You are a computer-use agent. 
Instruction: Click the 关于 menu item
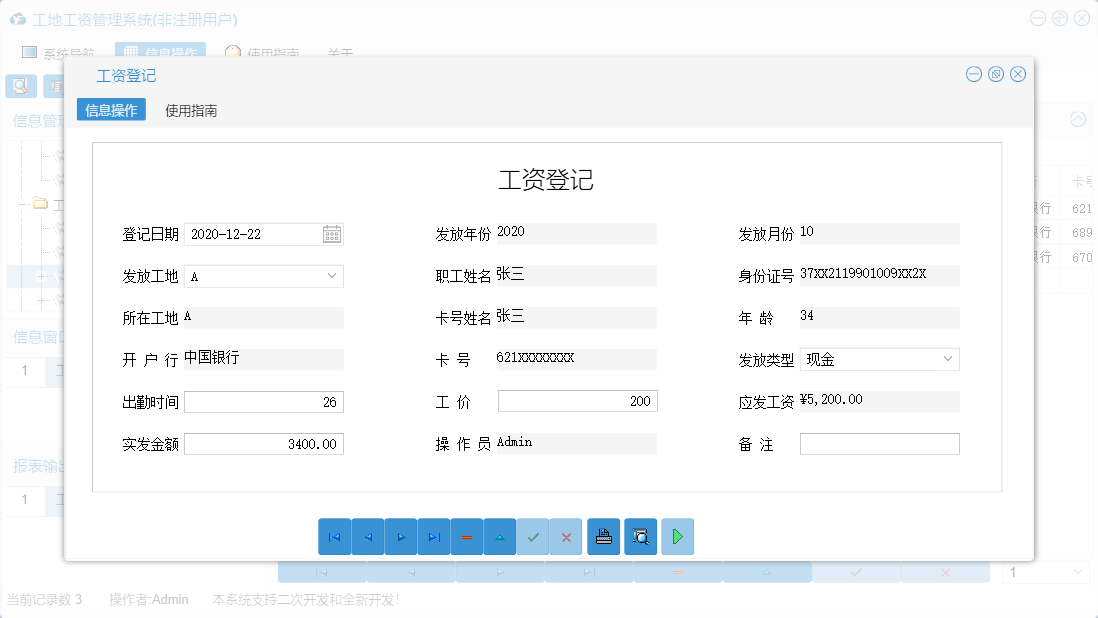coord(338,53)
